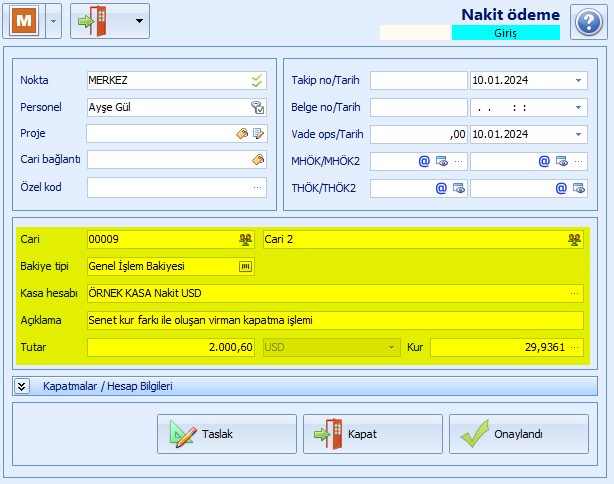The image size is (614, 484).
Task: Click the cyan Giriş status bar
Action: click(506, 33)
